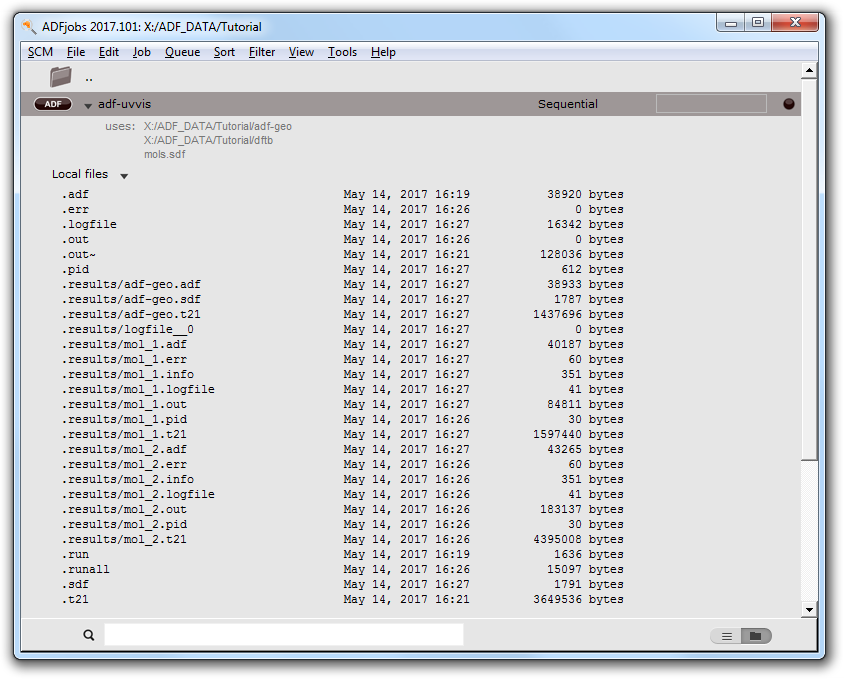Viewport: 844px width, 679px height.
Task: Collapse the Local files list
Action: point(124,176)
